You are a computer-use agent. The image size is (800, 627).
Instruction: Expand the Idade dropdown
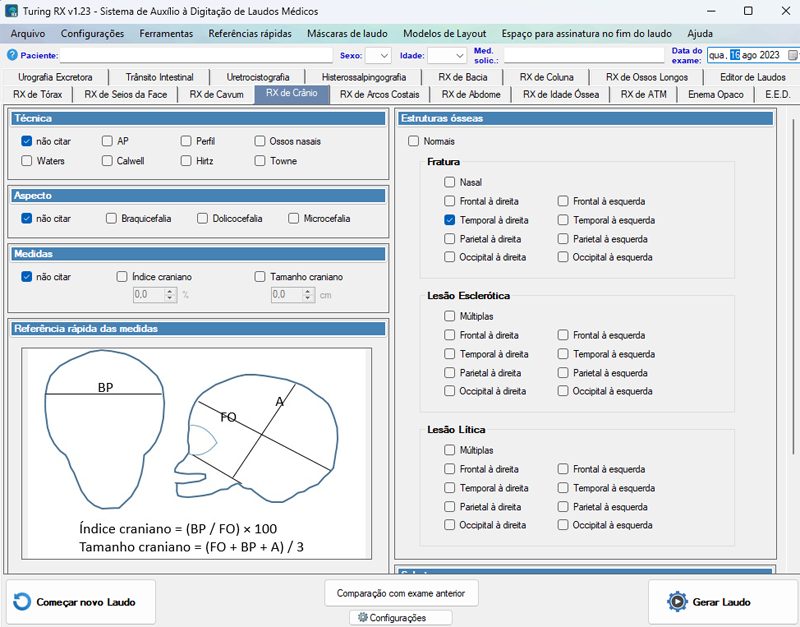pos(446,56)
